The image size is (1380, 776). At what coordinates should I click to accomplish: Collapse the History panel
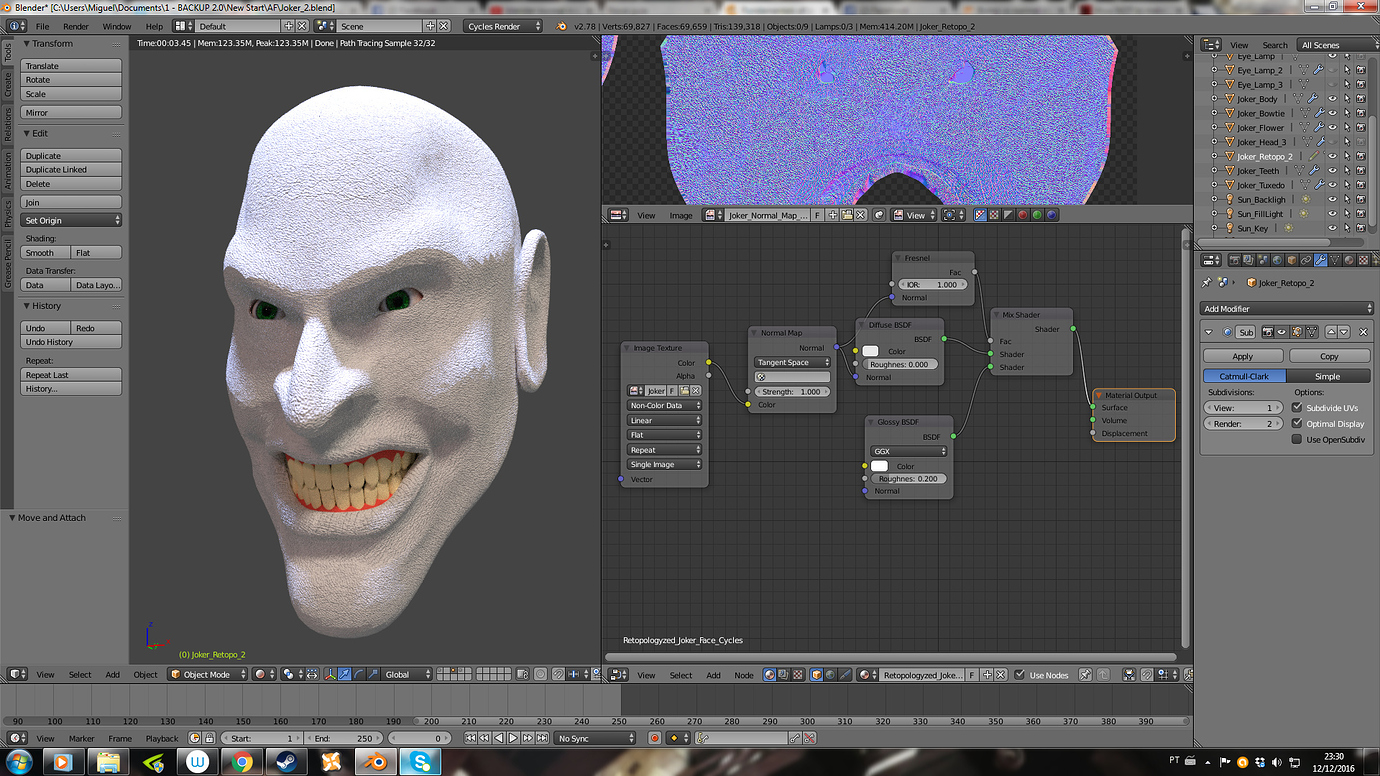coord(27,306)
